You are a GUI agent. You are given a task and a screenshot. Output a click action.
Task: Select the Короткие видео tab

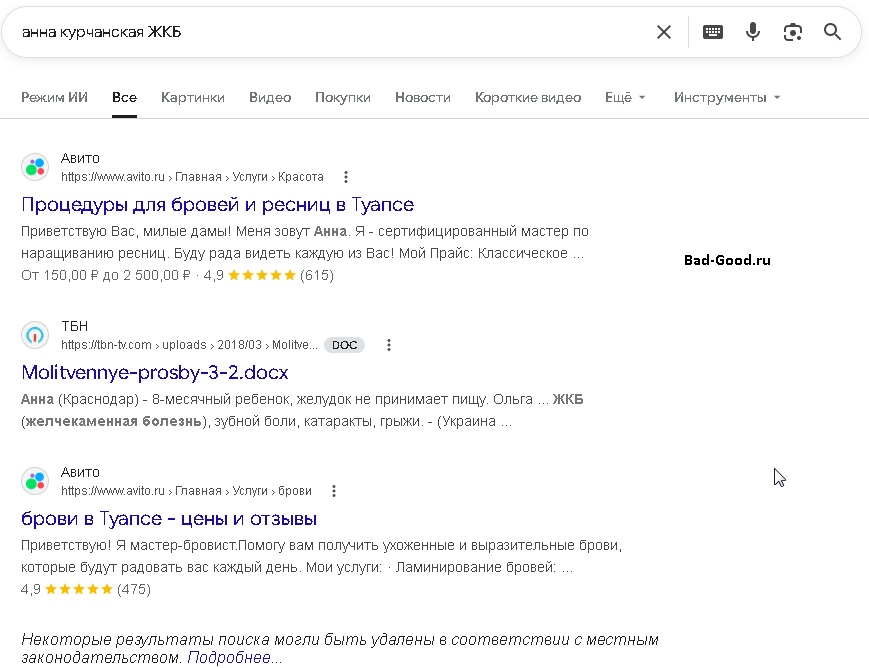coord(527,97)
